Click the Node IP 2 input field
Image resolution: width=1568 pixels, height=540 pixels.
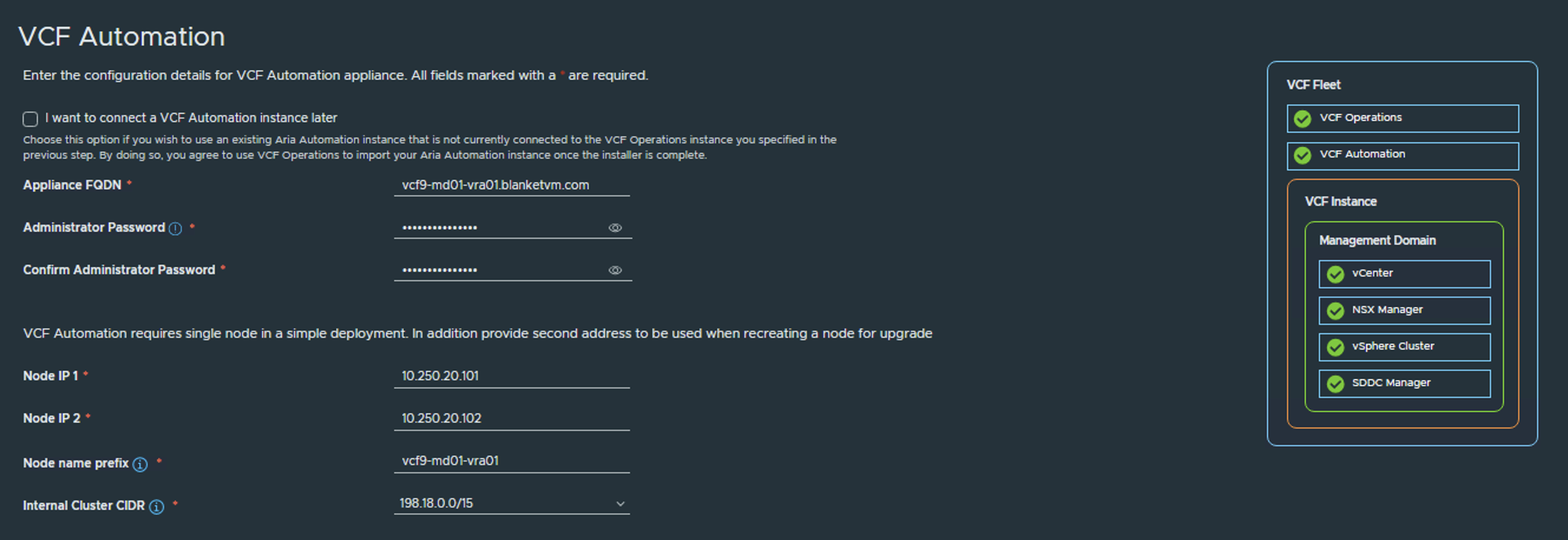point(511,419)
